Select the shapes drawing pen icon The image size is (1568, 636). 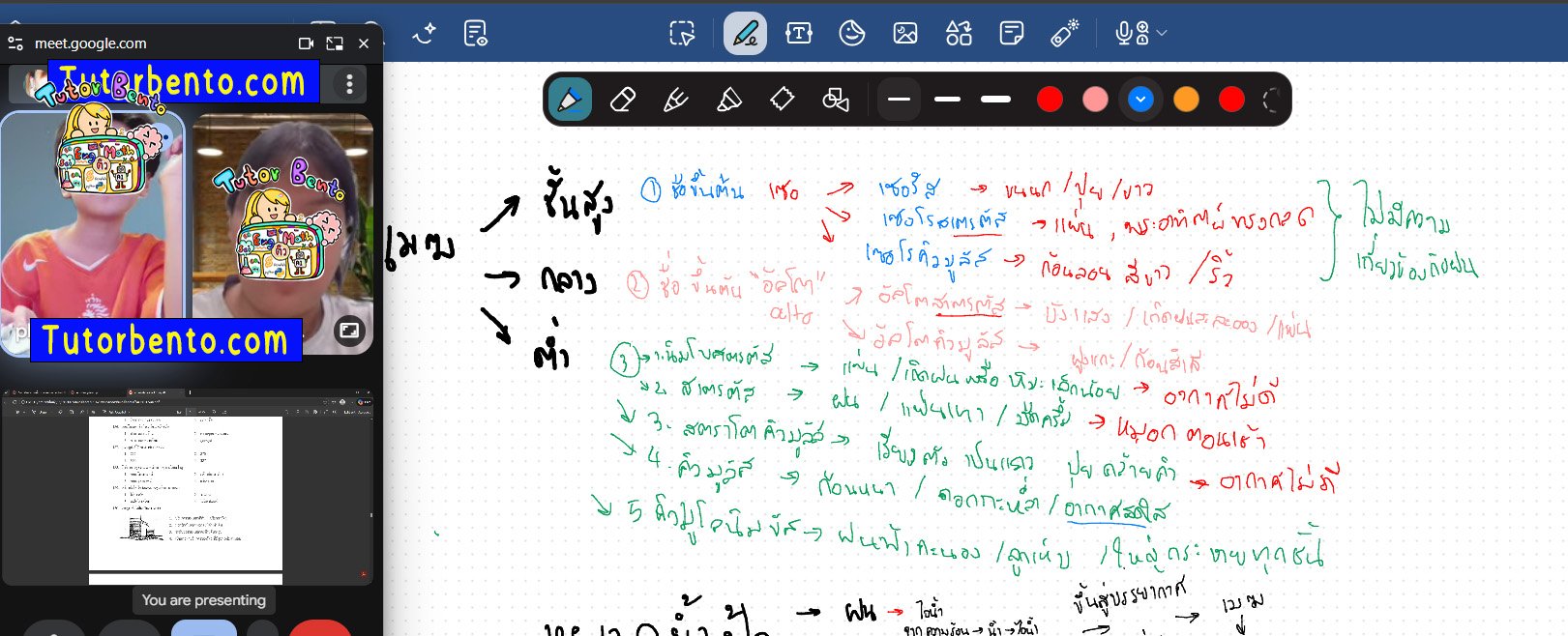coord(836,99)
